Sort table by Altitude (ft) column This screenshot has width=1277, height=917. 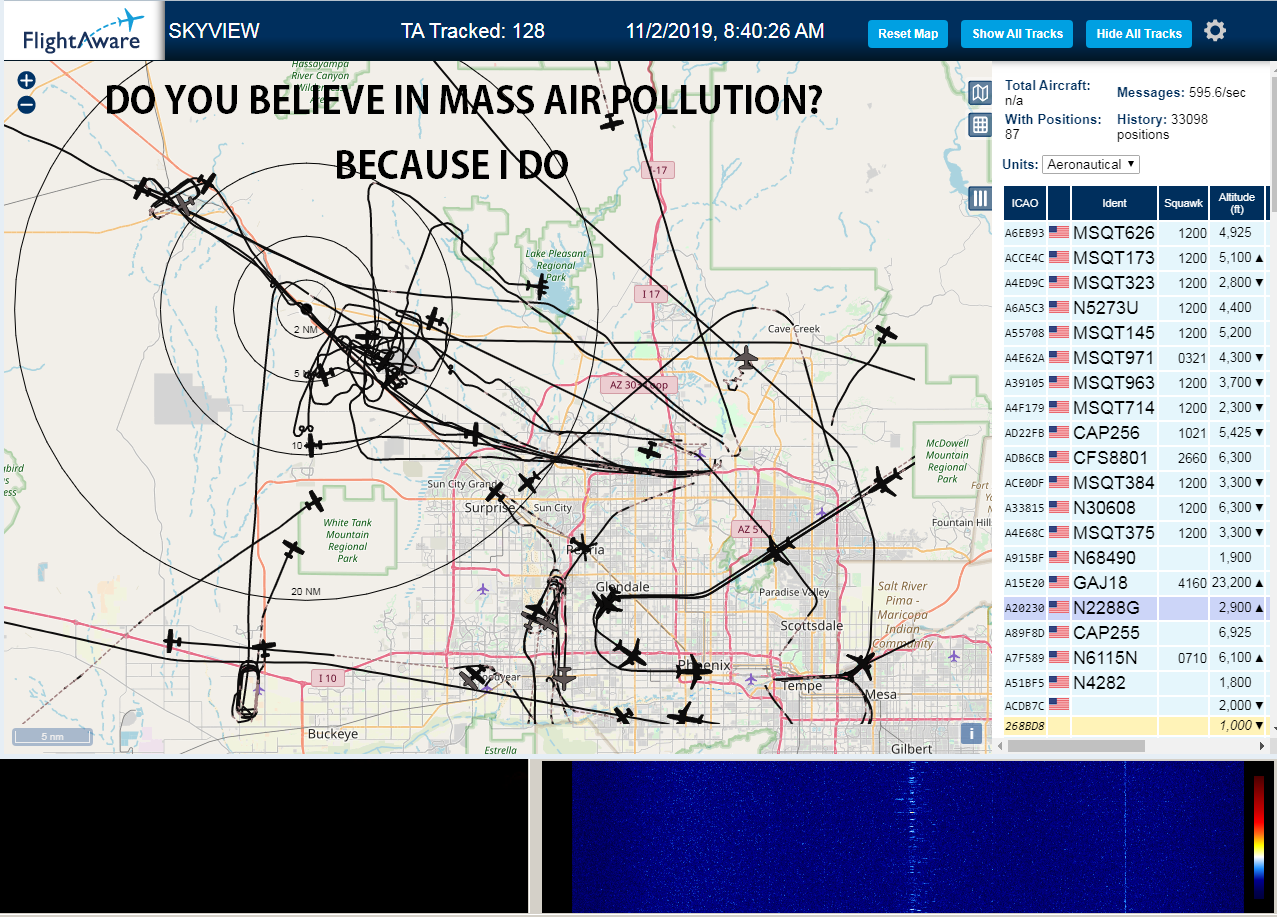[1237, 203]
